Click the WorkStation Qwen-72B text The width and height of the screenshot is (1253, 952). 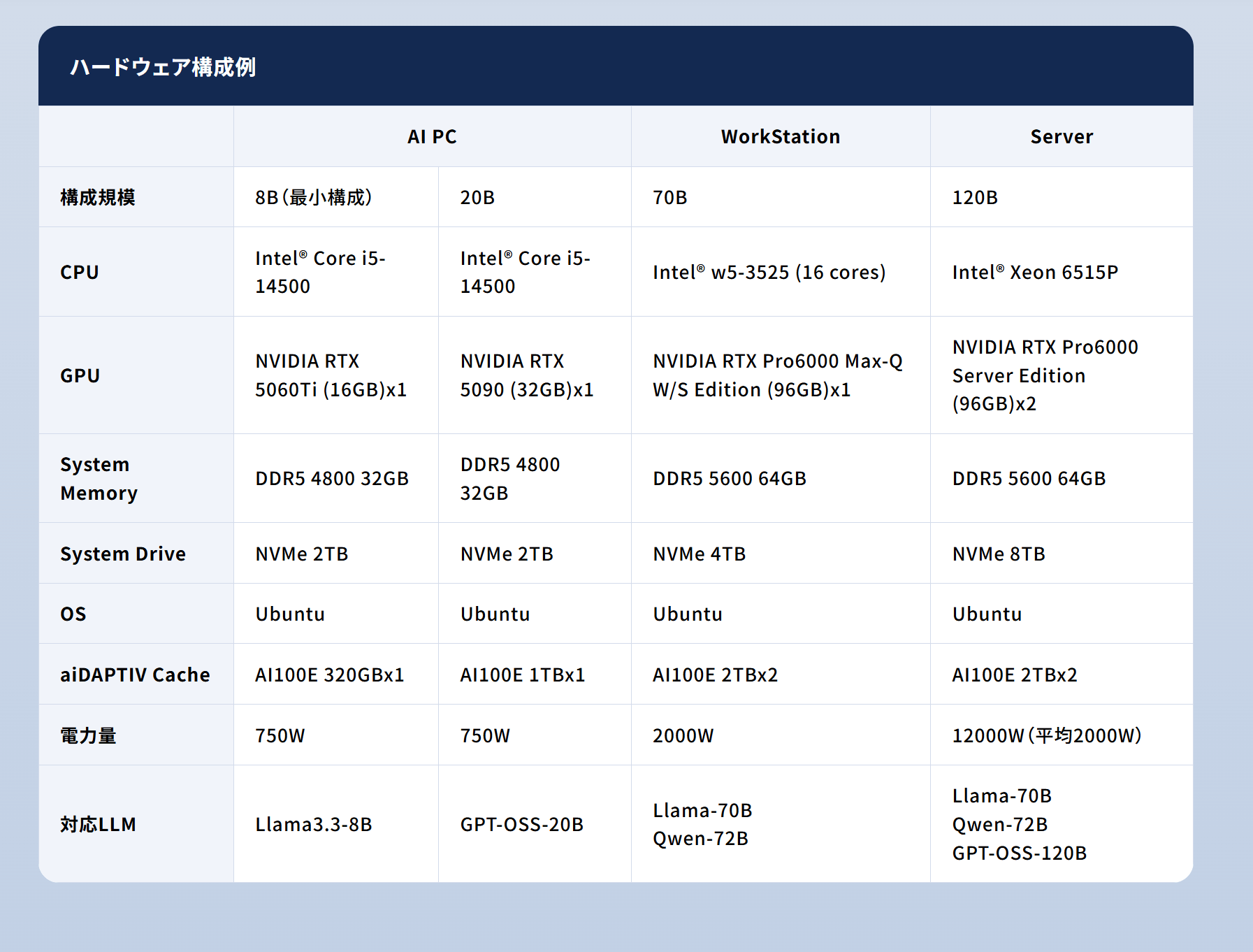[700, 838]
